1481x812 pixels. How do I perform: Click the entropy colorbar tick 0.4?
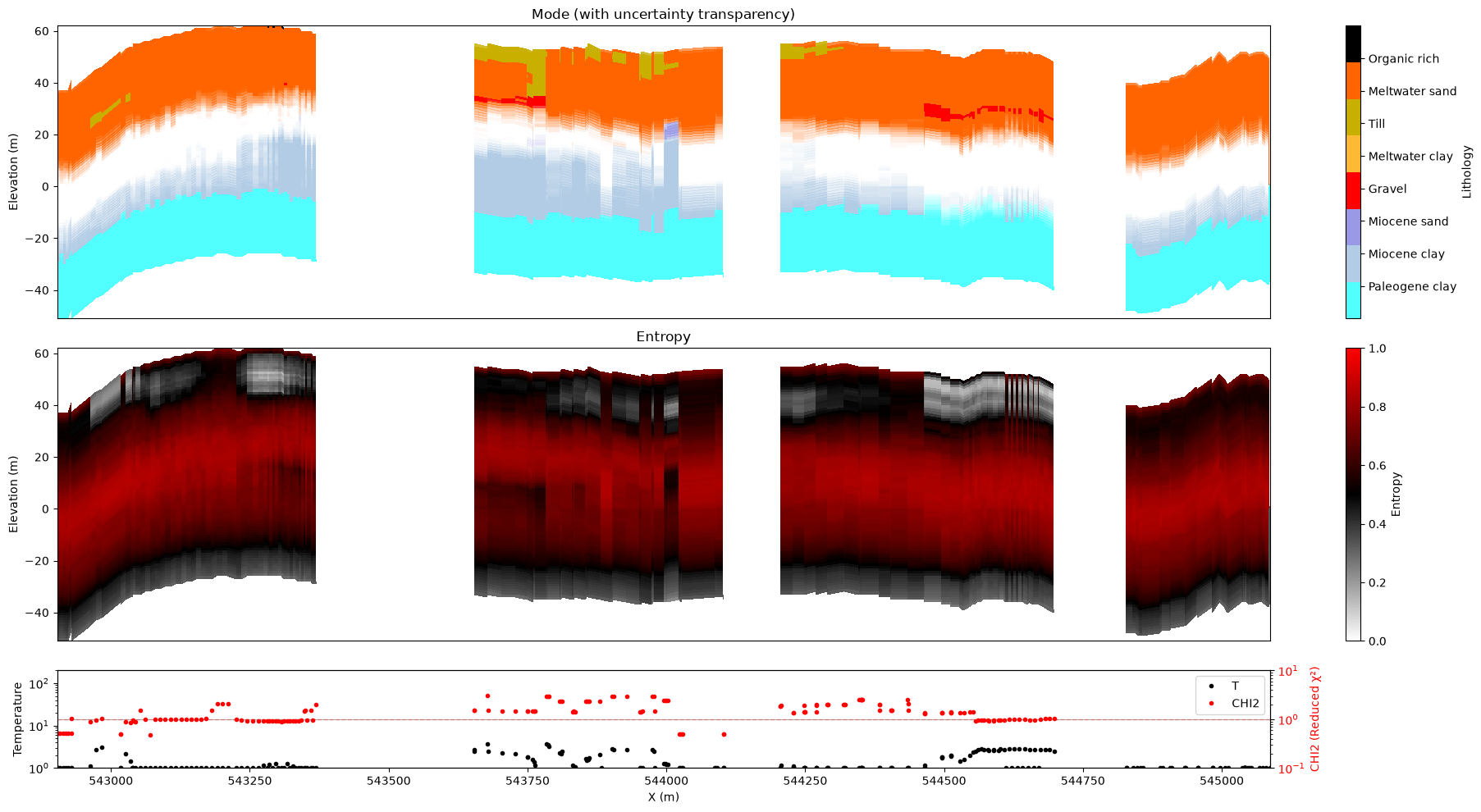[x=1376, y=524]
